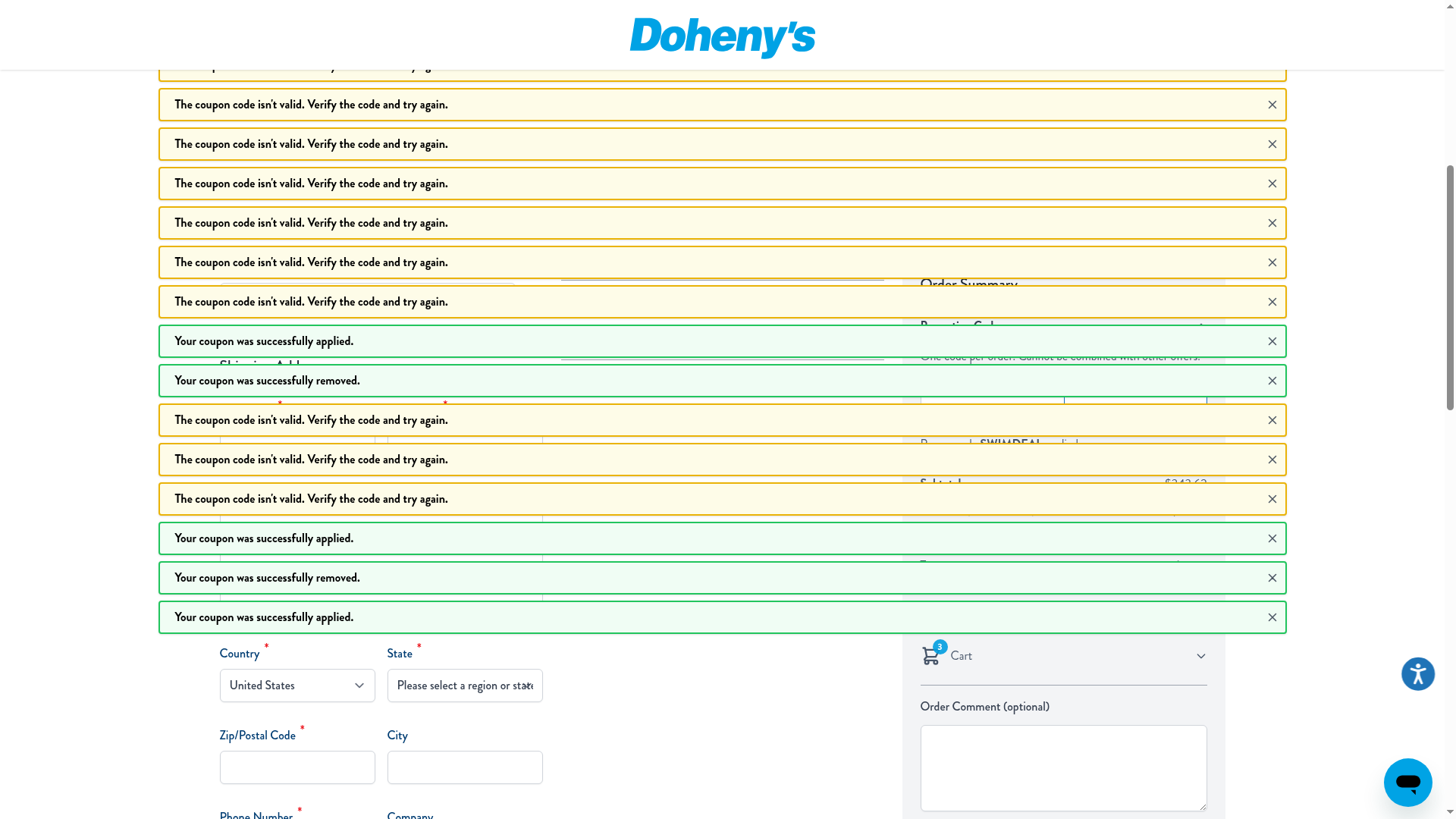Close invalid coupon warning just above first applied message
Image resolution: width=1456 pixels, height=819 pixels.
point(1272,302)
